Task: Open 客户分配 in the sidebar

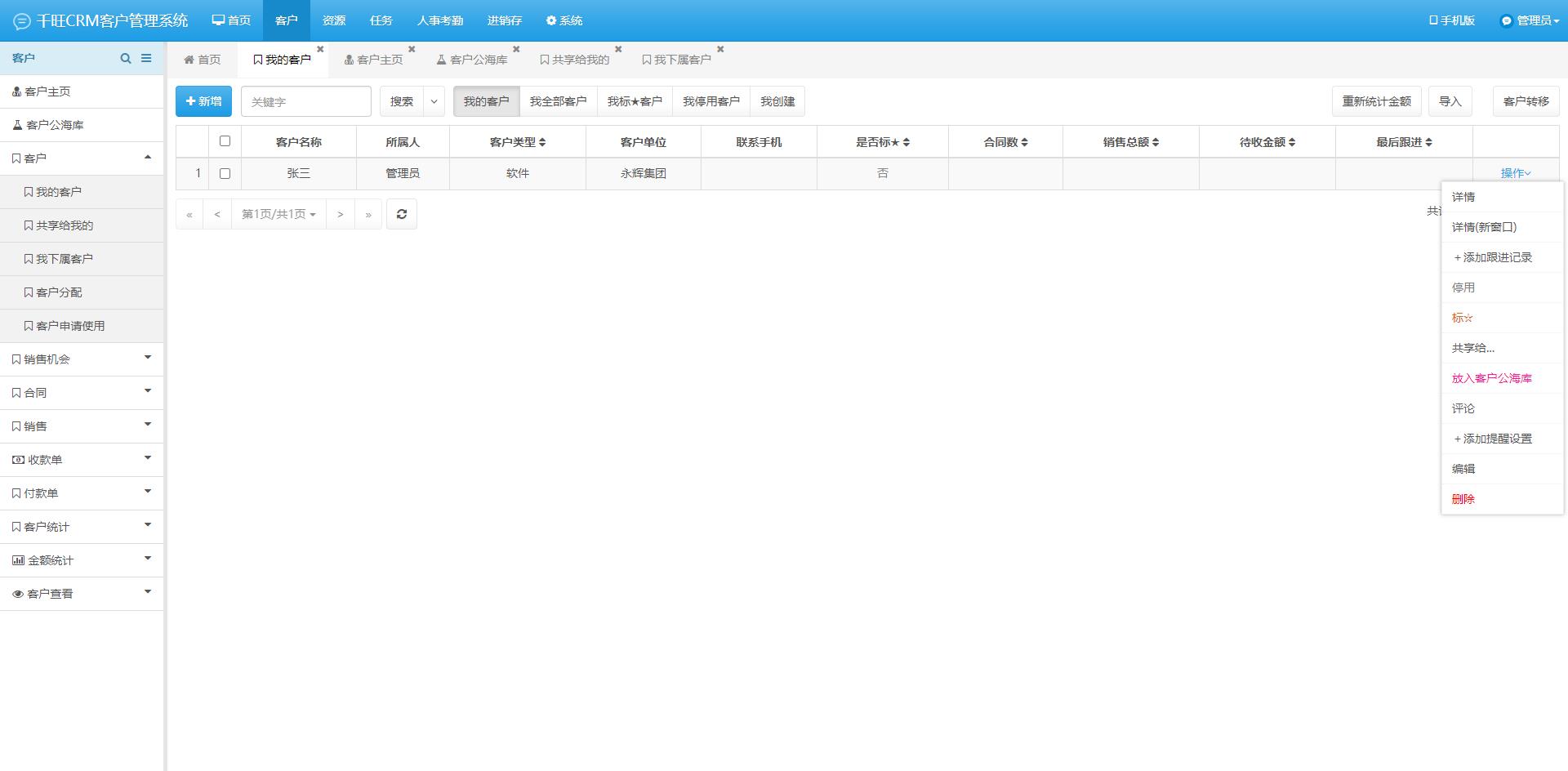Action: pos(82,292)
